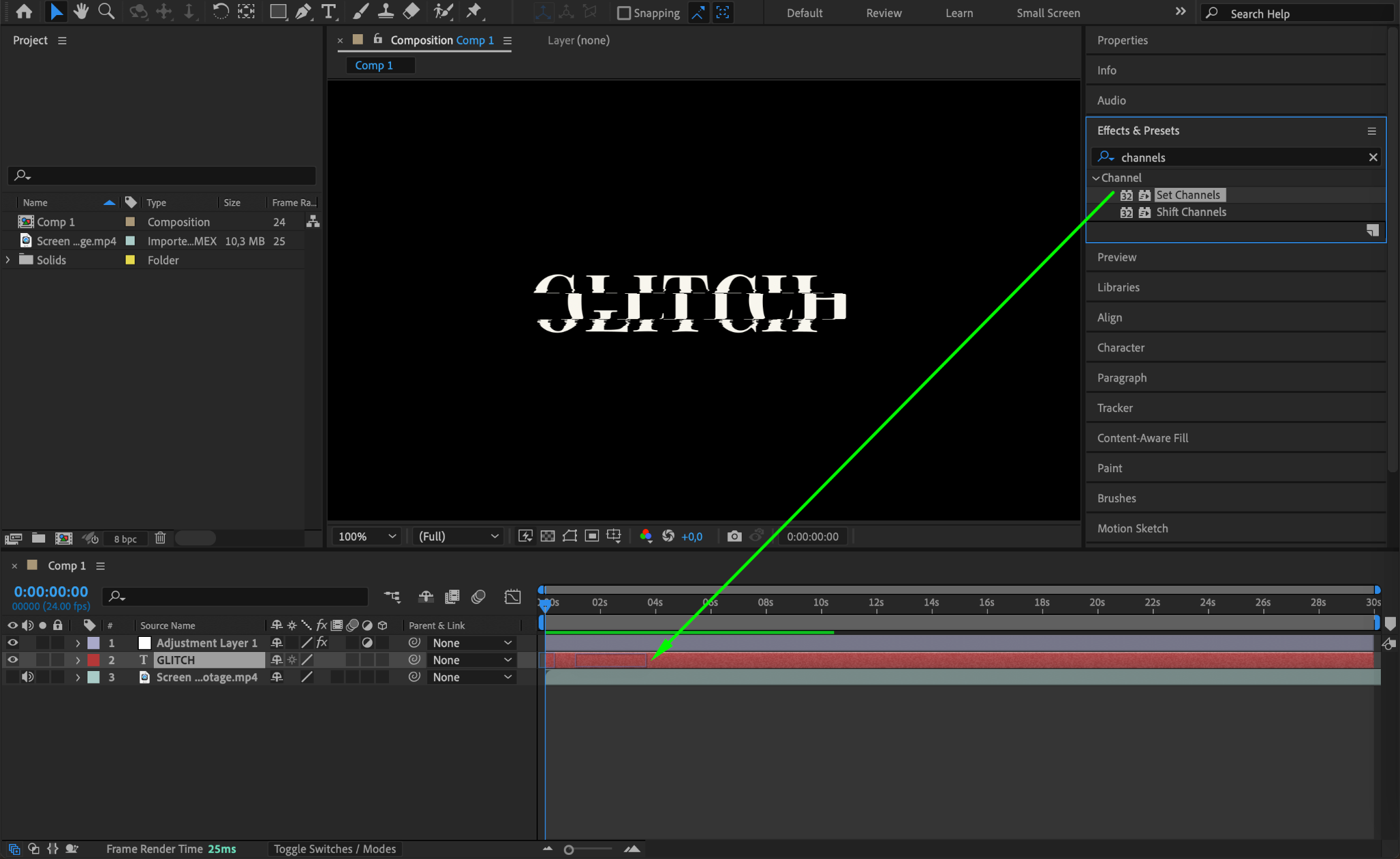Image resolution: width=1400 pixels, height=859 pixels.
Task: Expand the Solids folder
Action: point(8,260)
